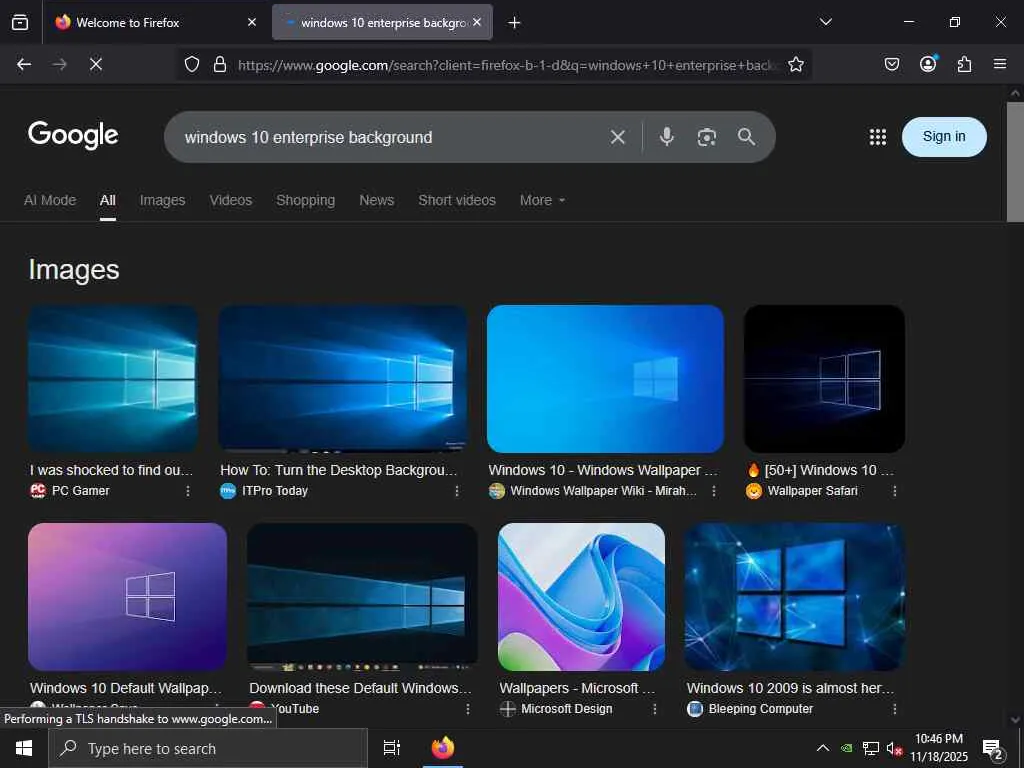This screenshot has width=1024, height=768.
Task: Open the Shopping results tab
Action: coord(306,200)
